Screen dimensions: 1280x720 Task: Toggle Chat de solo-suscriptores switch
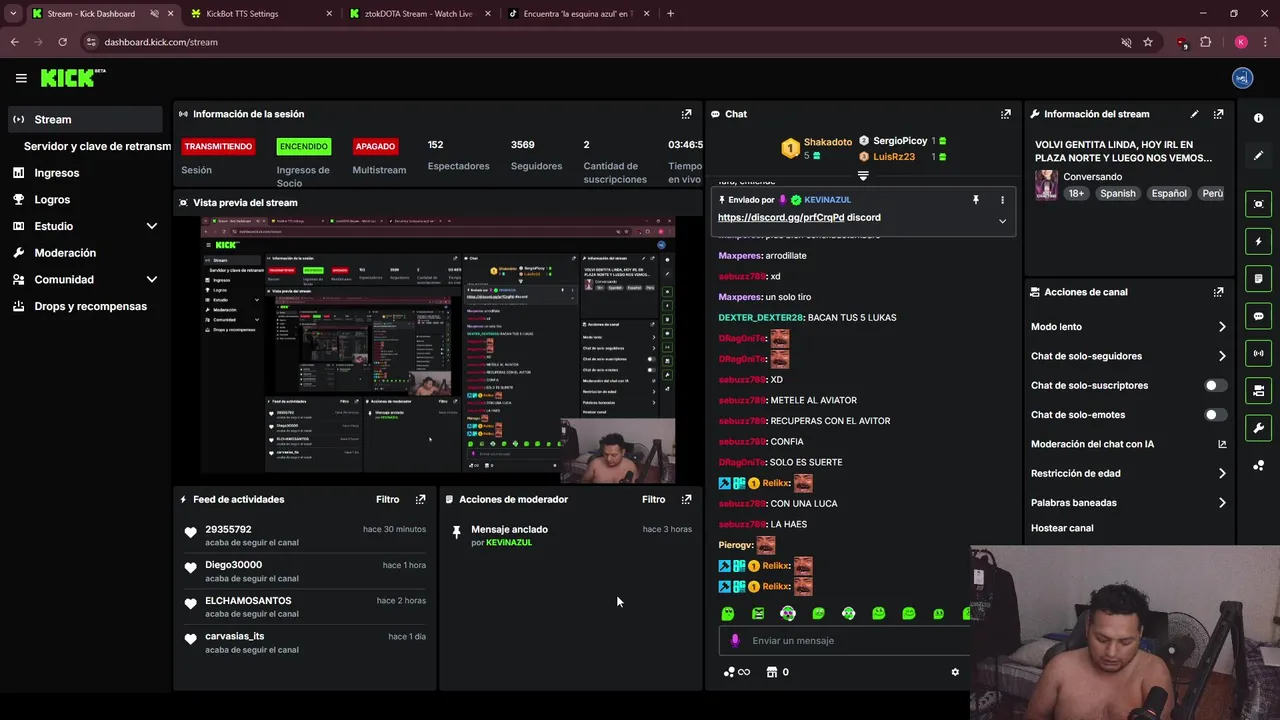[1215, 385]
